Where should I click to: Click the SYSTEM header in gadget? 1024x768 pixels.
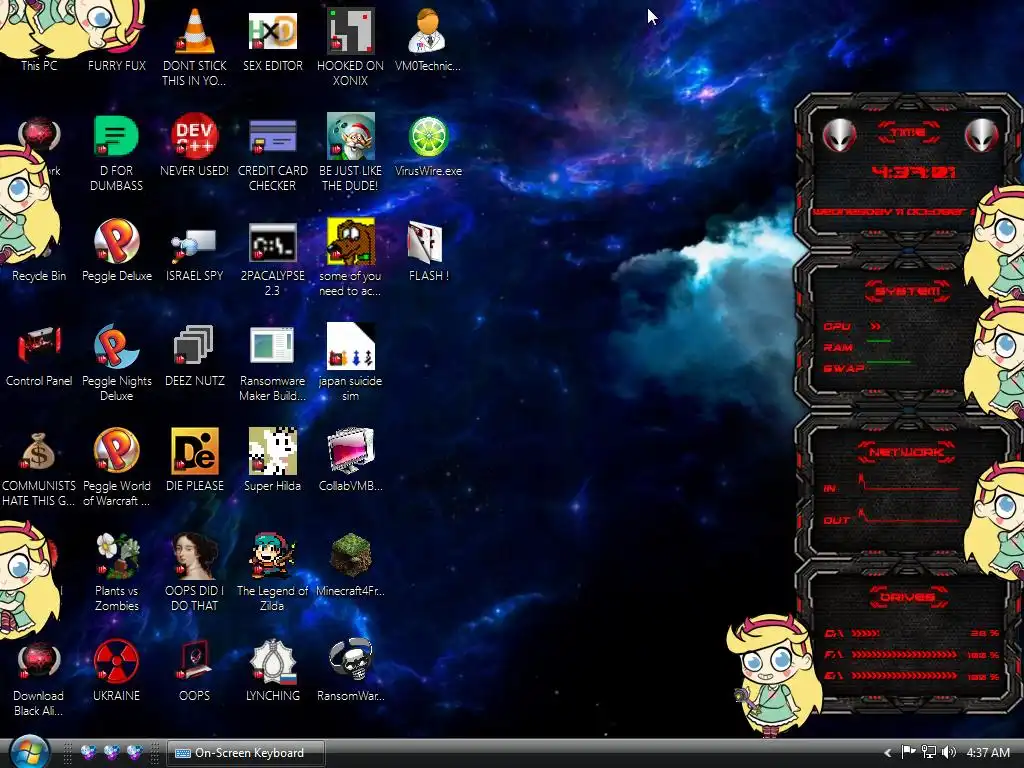point(908,291)
